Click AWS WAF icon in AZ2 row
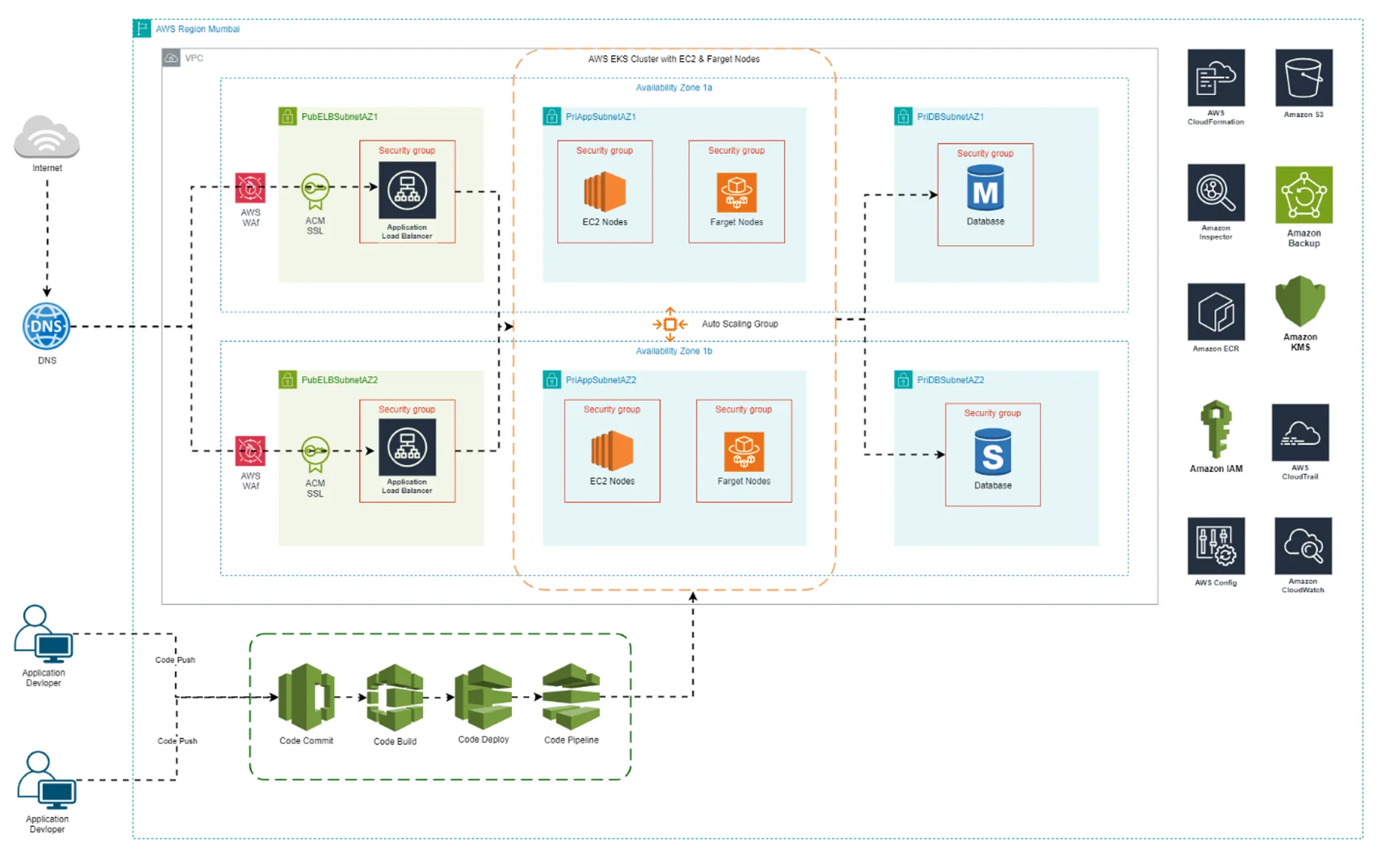This screenshot has width=1385, height=868. pos(250,451)
